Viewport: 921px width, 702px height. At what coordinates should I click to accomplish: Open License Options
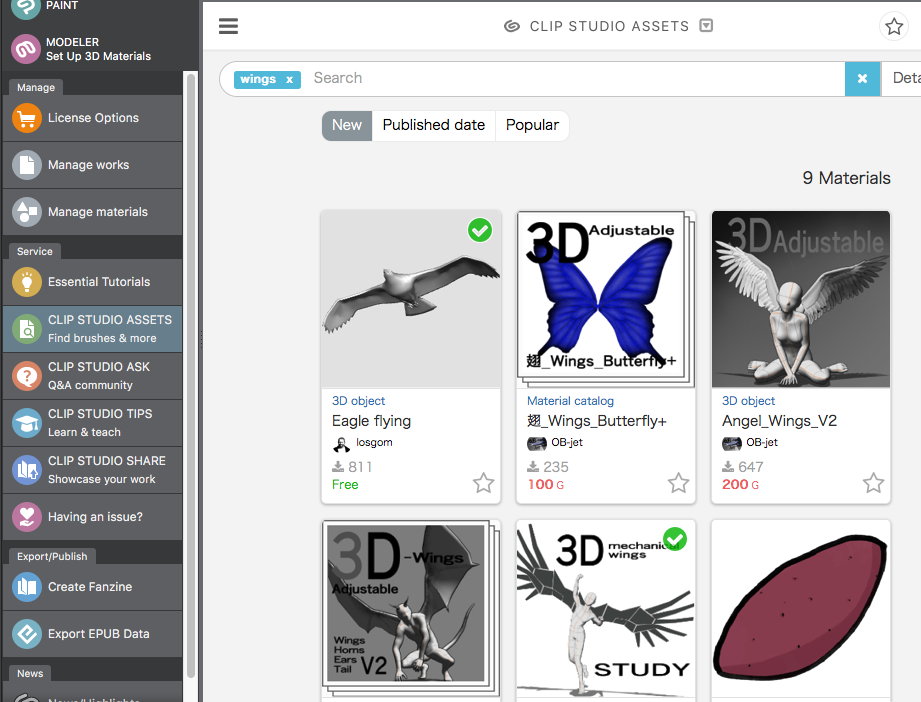[x=93, y=118]
